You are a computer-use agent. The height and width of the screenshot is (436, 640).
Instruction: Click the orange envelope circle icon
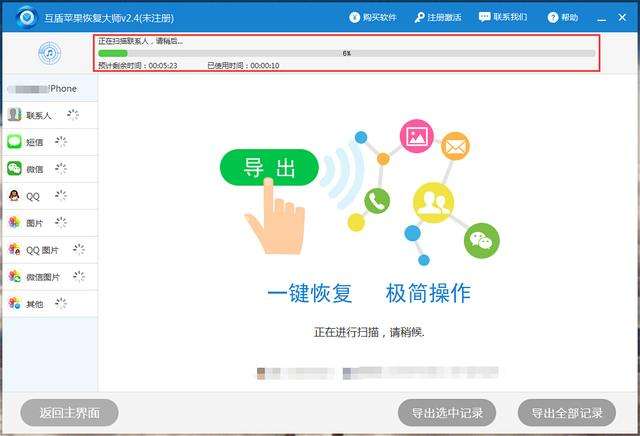[x=456, y=146]
